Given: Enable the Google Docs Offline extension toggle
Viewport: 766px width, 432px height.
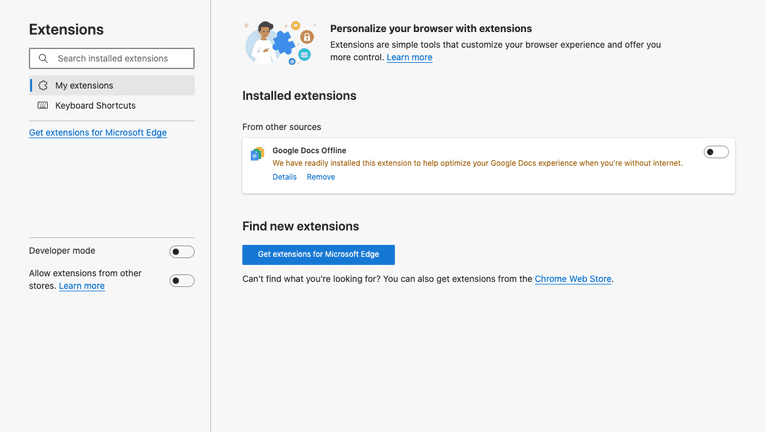Looking at the screenshot, I should pyautogui.click(x=716, y=152).
